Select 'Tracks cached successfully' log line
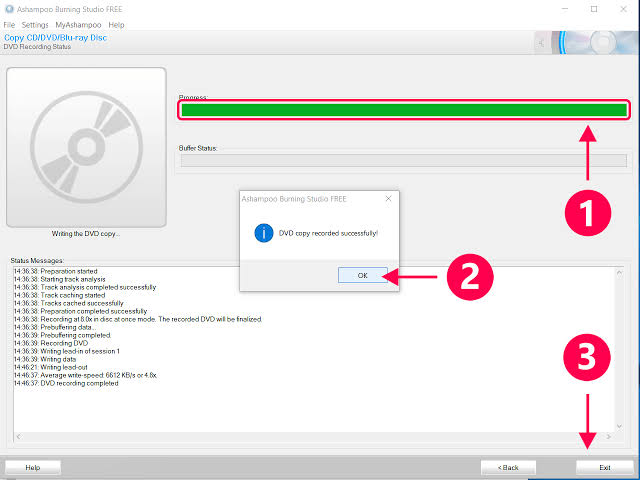The image size is (640, 480). 69,303
